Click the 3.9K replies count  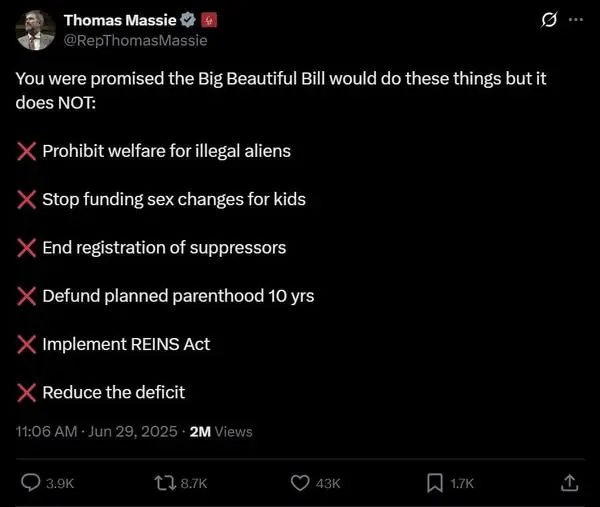coord(60,483)
